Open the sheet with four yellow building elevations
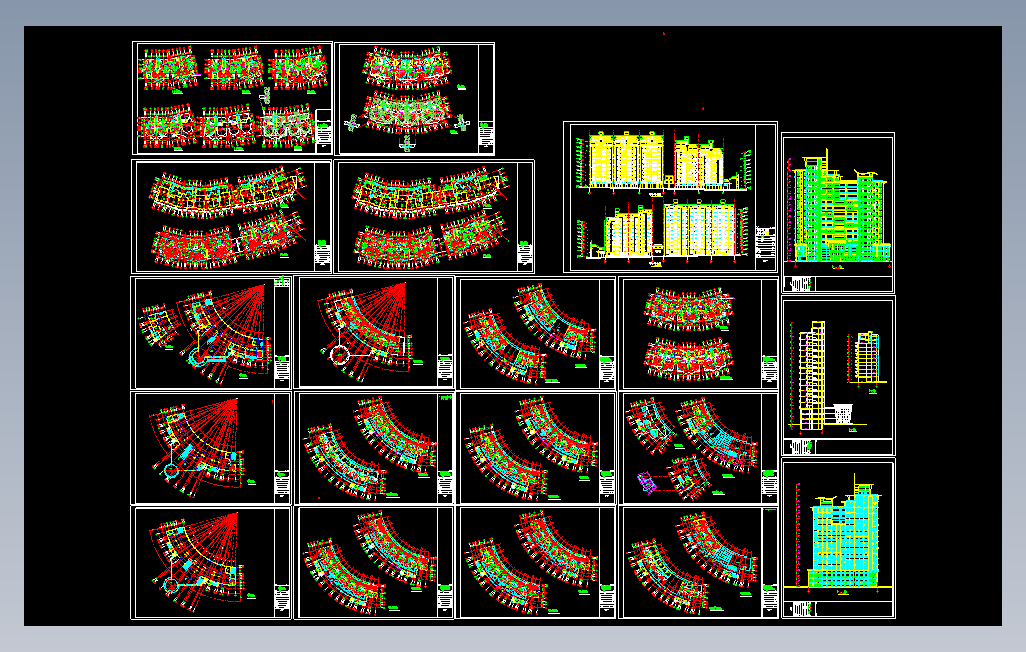Viewport: 1026px width, 652px height. [x=670, y=197]
